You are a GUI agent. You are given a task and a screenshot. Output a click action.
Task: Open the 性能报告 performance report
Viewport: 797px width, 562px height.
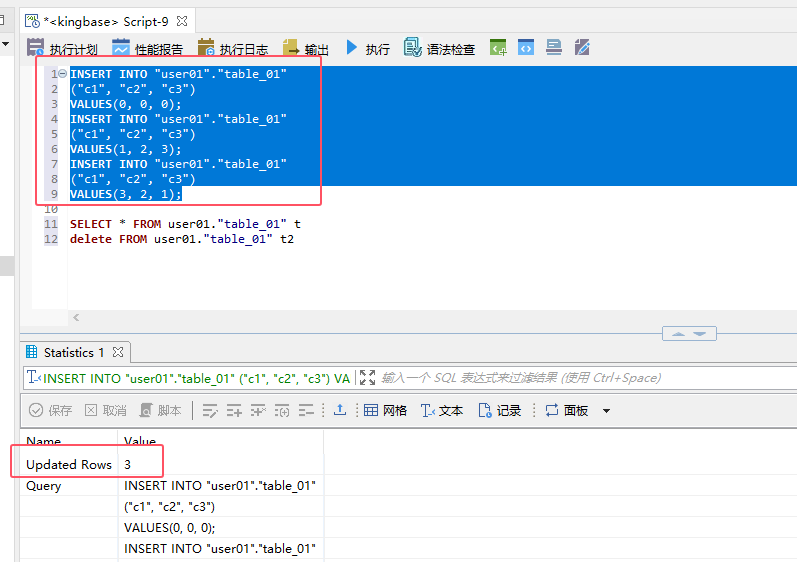pyautogui.click(x=147, y=48)
